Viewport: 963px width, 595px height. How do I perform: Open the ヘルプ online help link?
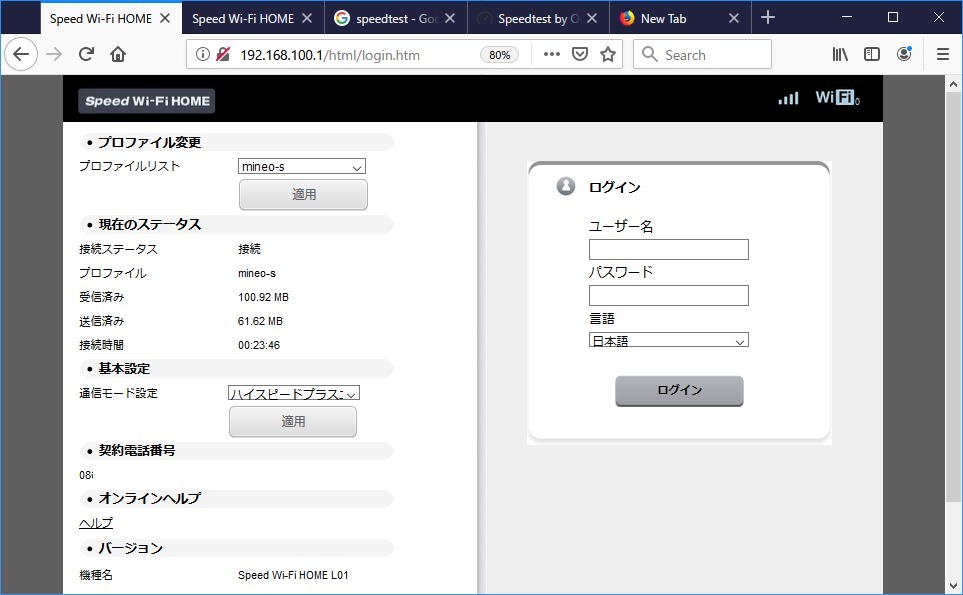(x=96, y=523)
